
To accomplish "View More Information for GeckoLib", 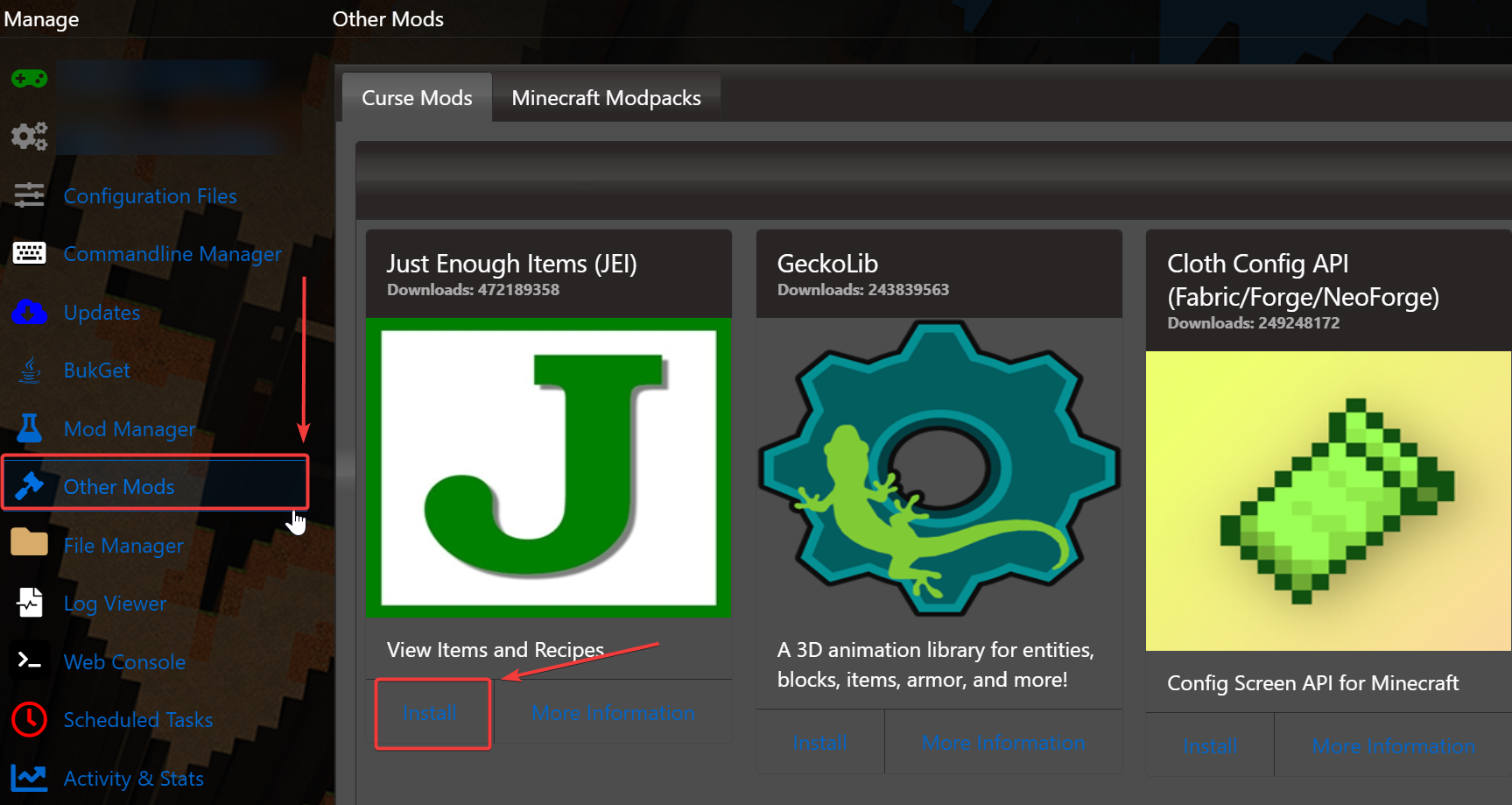I will 1003,743.
